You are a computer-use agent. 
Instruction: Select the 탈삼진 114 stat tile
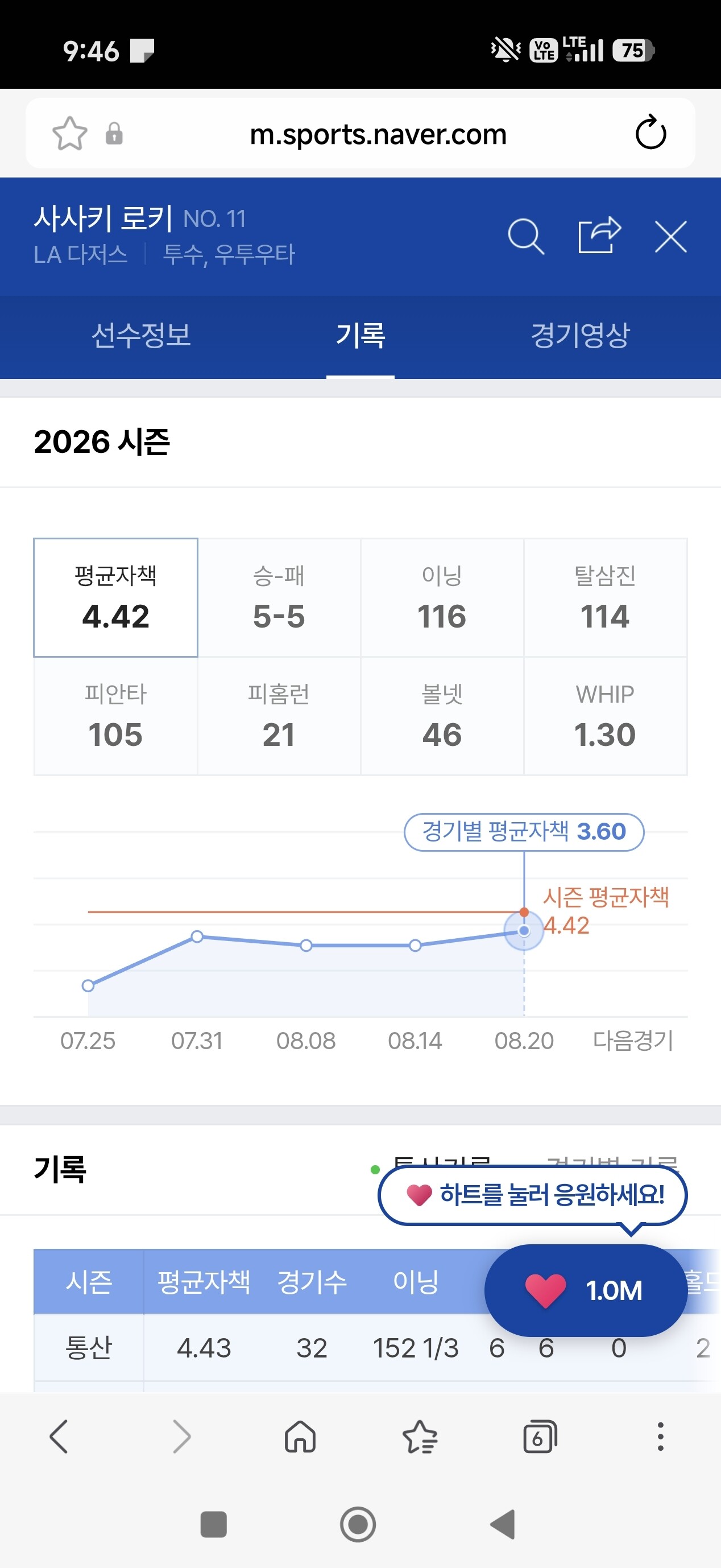(x=605, y=597)
